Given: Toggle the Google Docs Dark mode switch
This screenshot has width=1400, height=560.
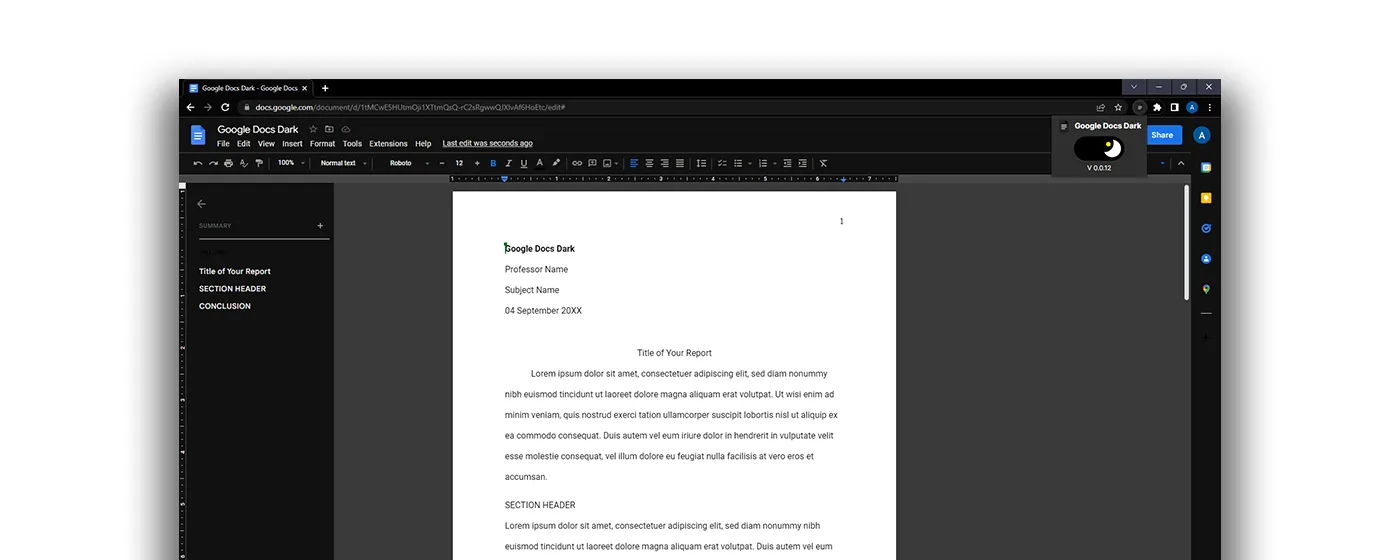Looking at the screenshot, I should (1099, 148).
